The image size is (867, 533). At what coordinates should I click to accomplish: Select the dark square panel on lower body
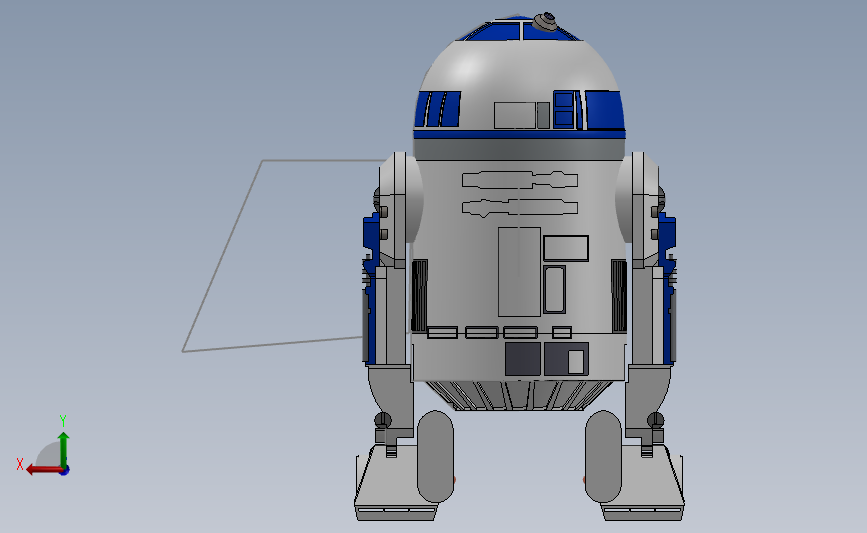point(523,359)
